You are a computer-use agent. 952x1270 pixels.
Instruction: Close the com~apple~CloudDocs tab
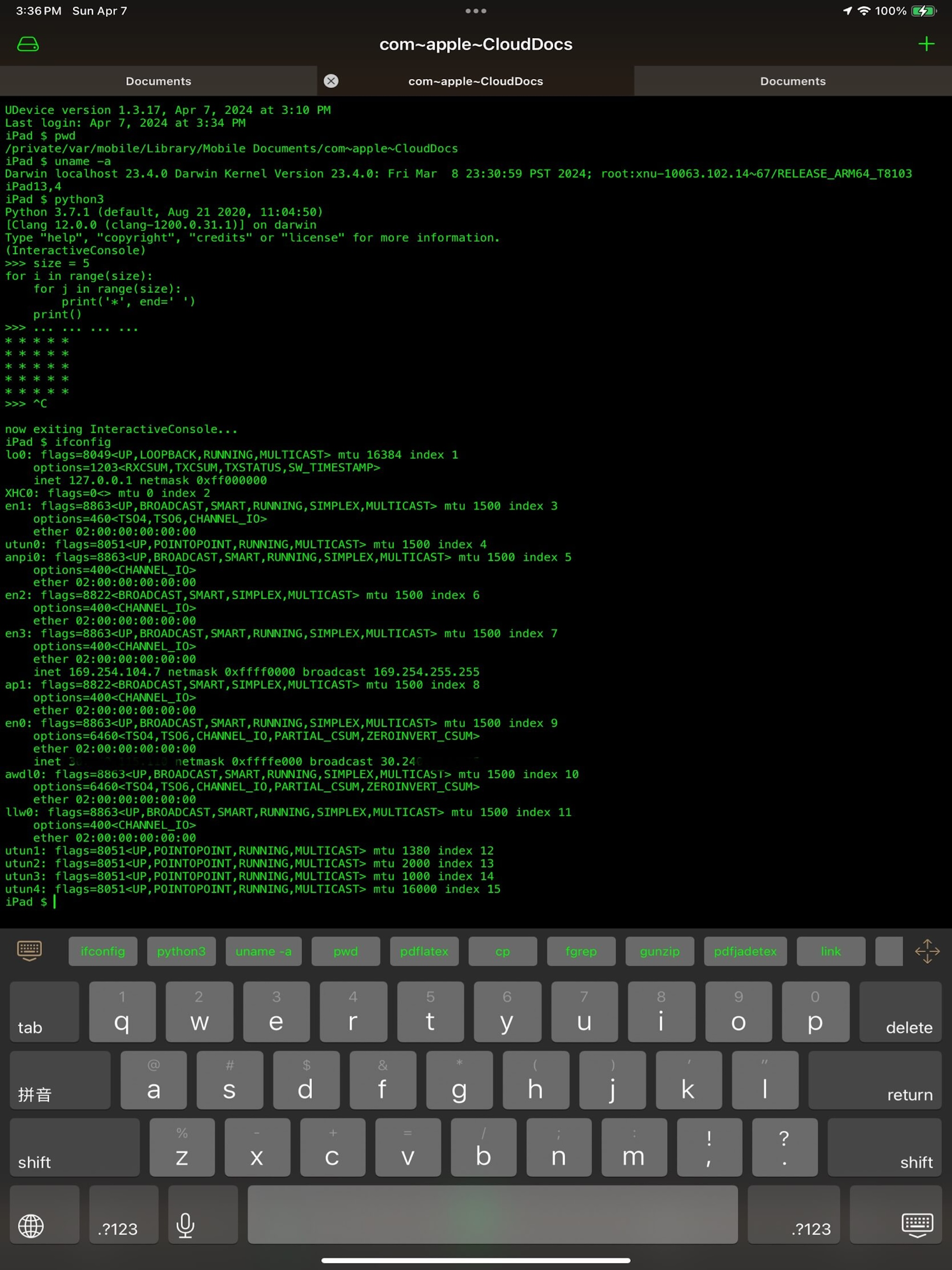point(331,81)
